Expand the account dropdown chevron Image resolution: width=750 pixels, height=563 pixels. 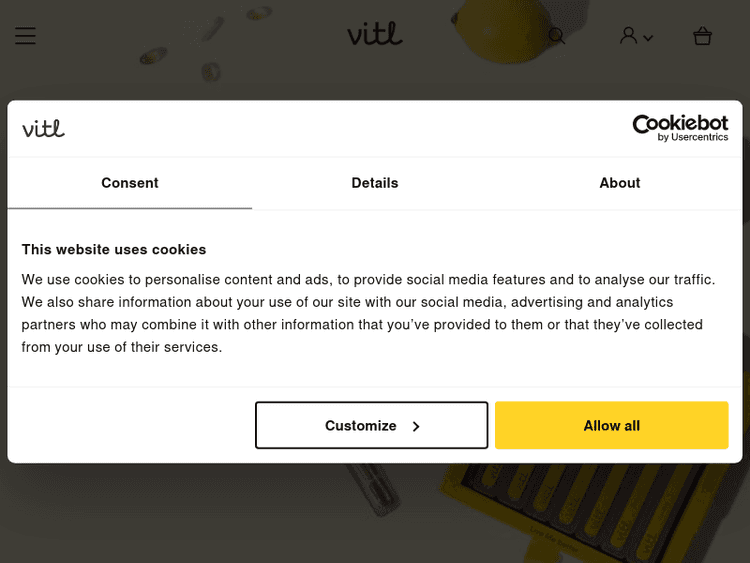[x=648, y=38]
